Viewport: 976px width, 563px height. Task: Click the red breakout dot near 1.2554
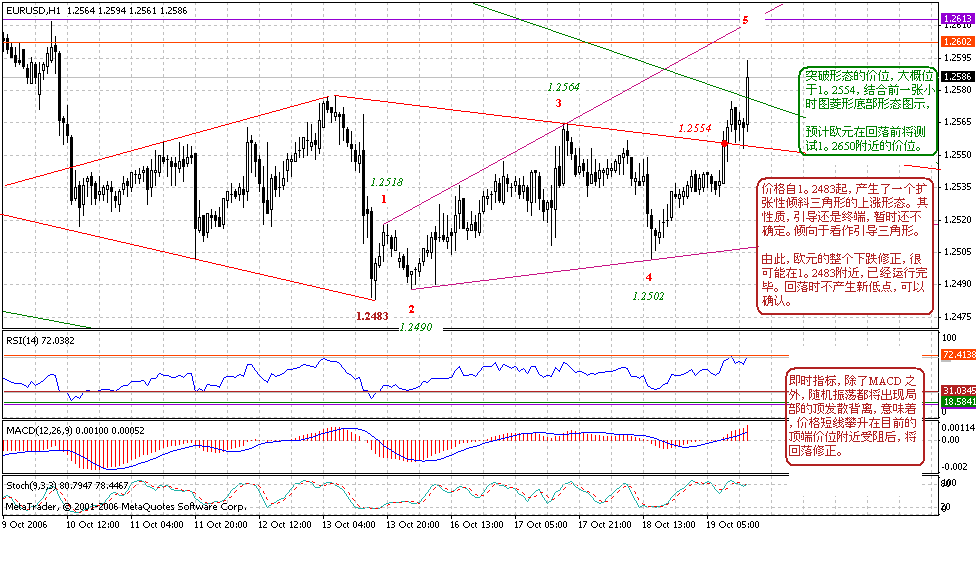(725, 143)
